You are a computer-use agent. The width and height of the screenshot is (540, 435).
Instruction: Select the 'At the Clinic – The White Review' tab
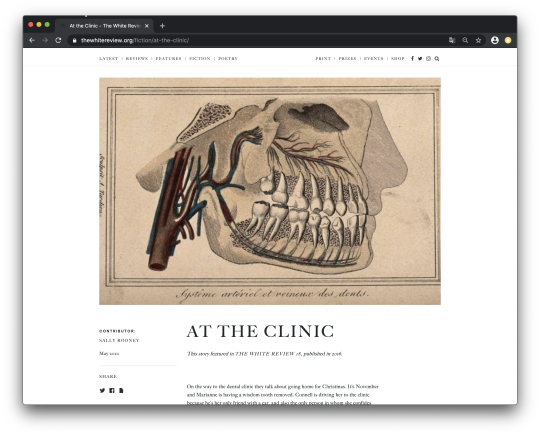[x=104, y=26]
